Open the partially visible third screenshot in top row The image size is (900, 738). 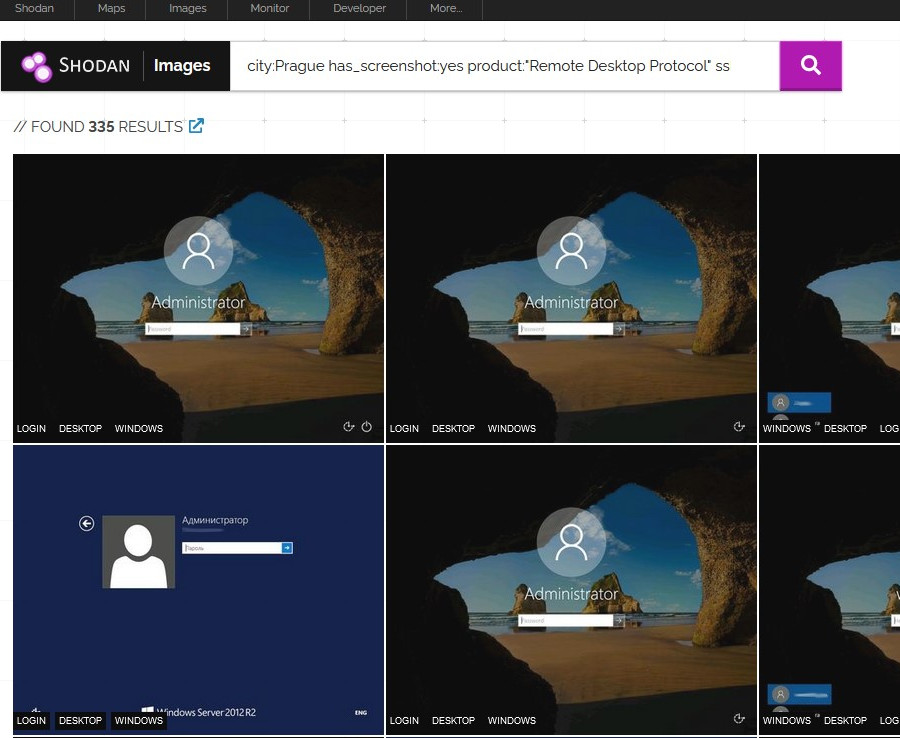pos(829,298)
